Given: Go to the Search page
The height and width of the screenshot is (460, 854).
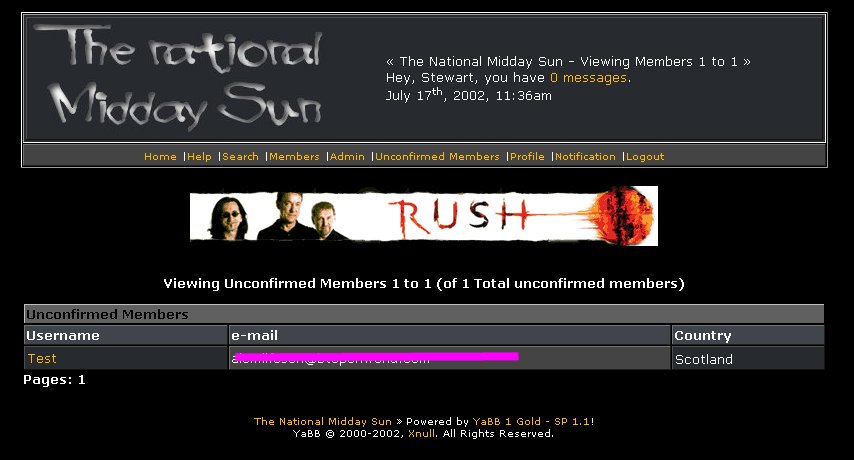Looking at the screenshot, I should [x=240, y=156].
